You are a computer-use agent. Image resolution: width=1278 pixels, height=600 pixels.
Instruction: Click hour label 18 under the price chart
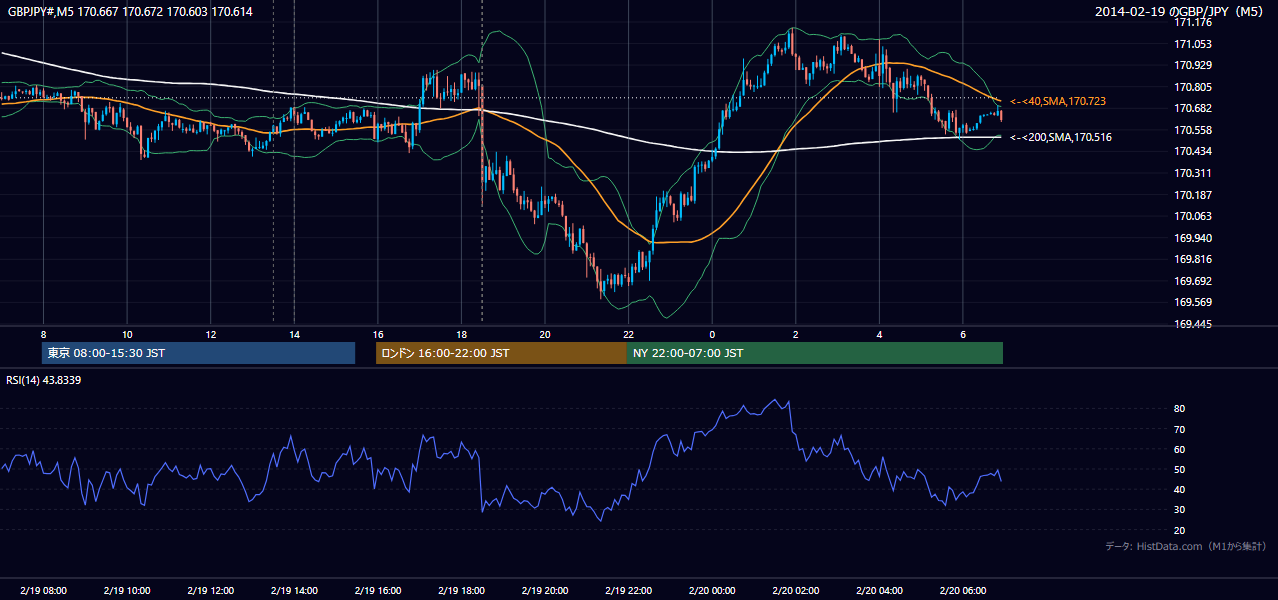point(461,334)
